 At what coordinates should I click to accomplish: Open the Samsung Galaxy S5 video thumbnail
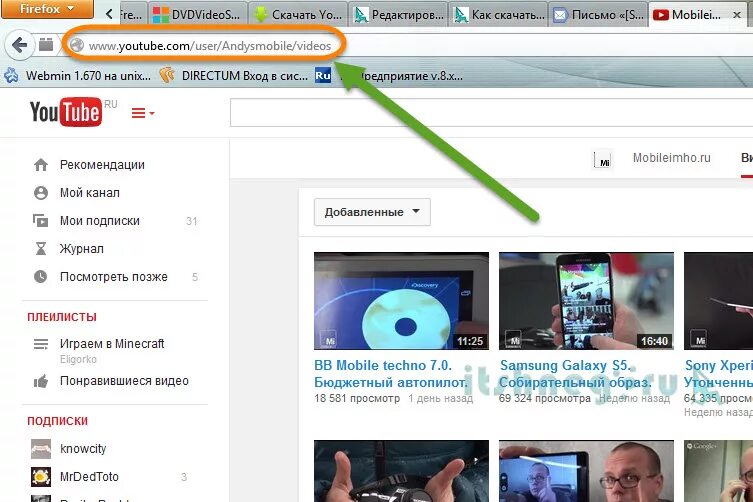pyautogui.click(x=586, y=301)
